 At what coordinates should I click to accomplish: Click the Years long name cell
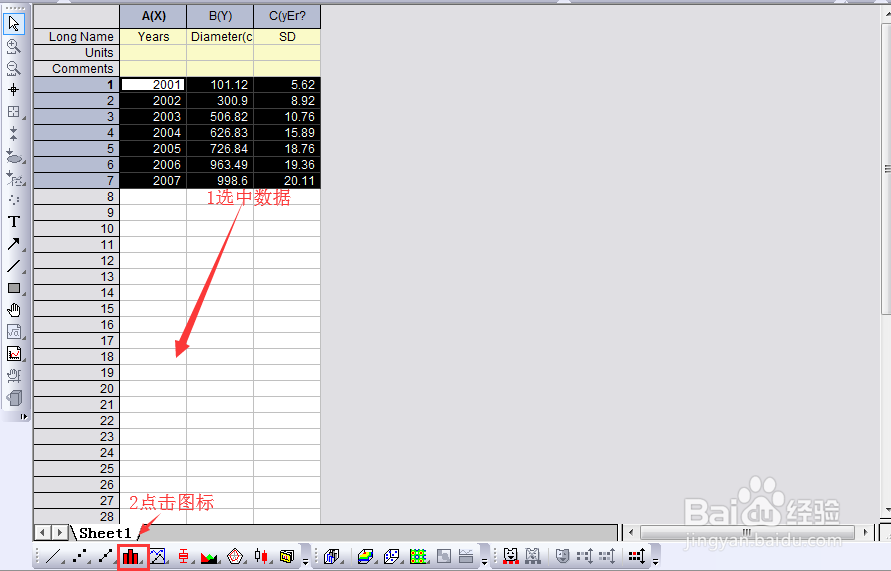(x=153, y=37)
